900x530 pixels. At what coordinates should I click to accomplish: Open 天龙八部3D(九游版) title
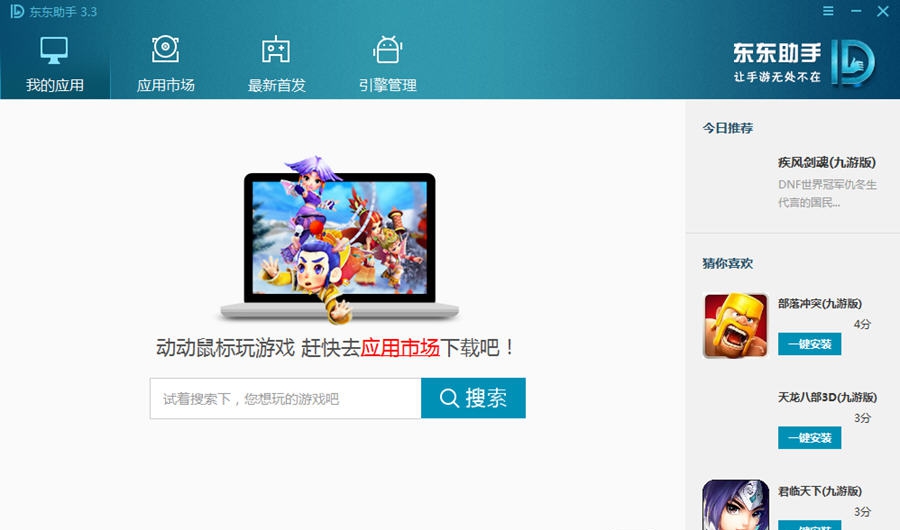coord(827,397)
